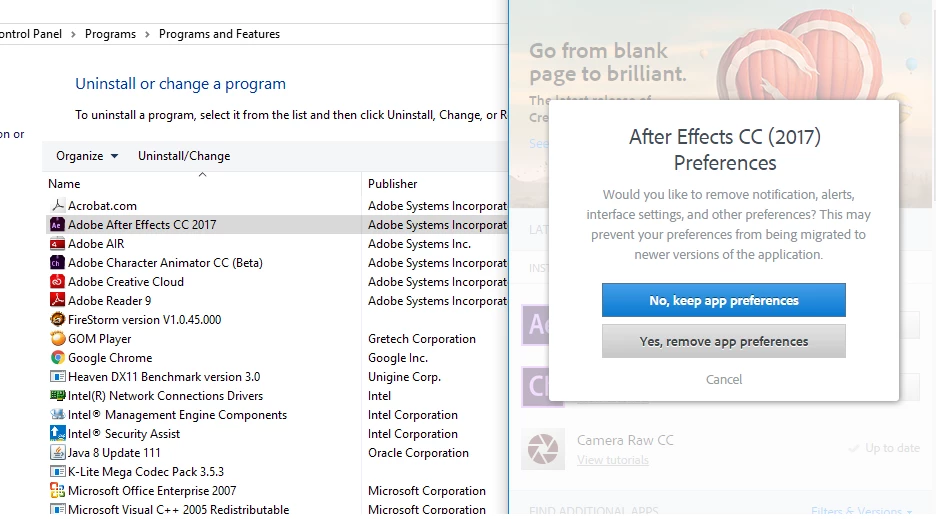
Task: Click the Intel Management Engine Components icon
Action: click(57, 414)
